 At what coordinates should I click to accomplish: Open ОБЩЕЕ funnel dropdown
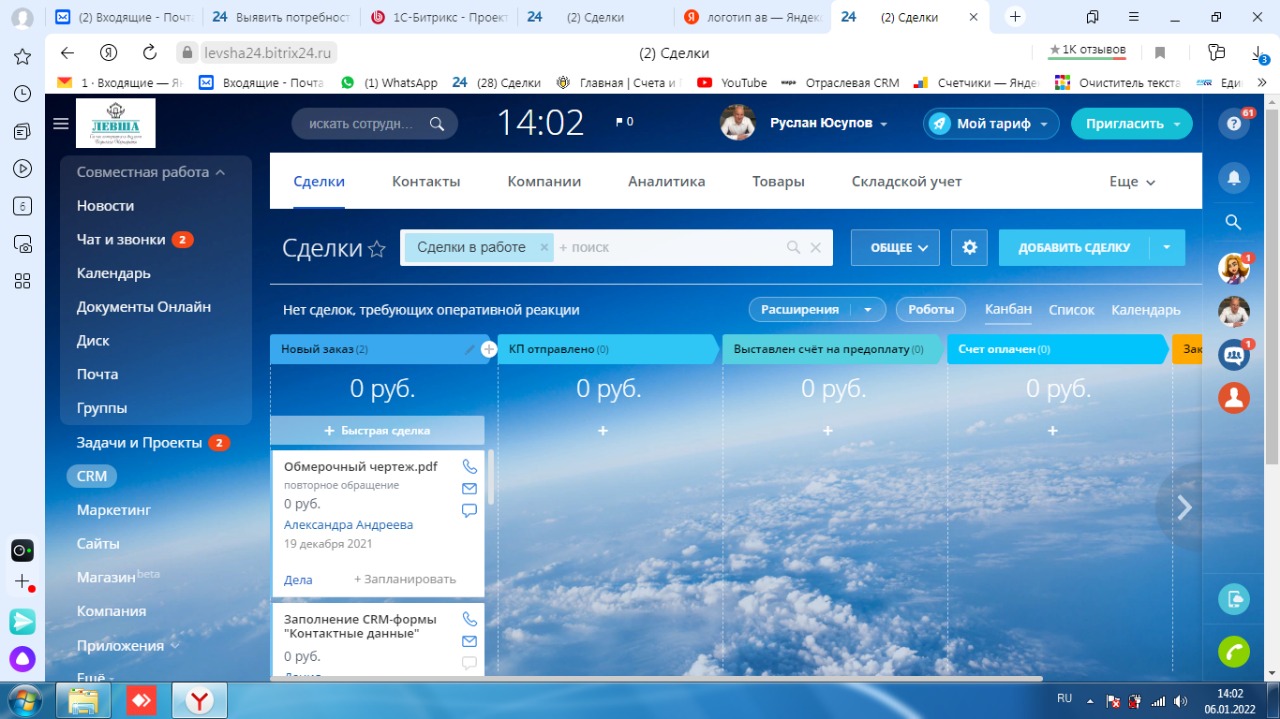click(895, 247)
